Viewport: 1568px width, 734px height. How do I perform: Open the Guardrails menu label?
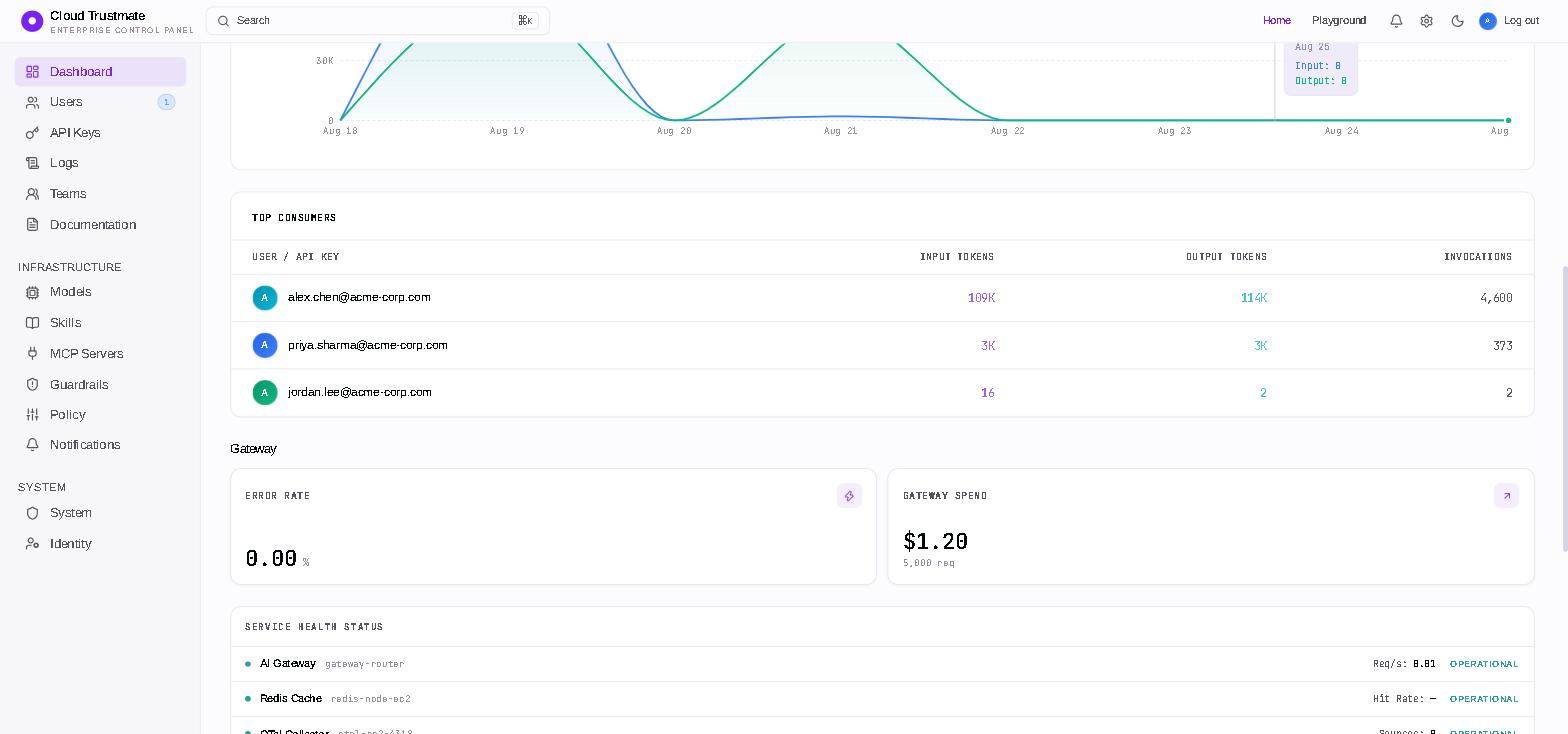(79, 385)
